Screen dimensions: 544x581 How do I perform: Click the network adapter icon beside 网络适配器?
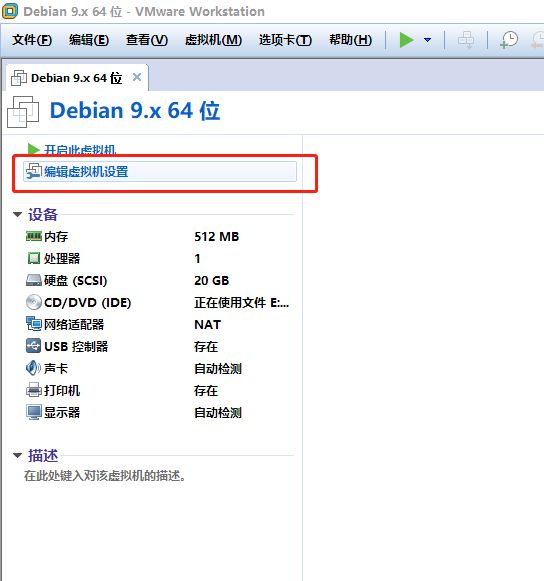click(34, 324)
